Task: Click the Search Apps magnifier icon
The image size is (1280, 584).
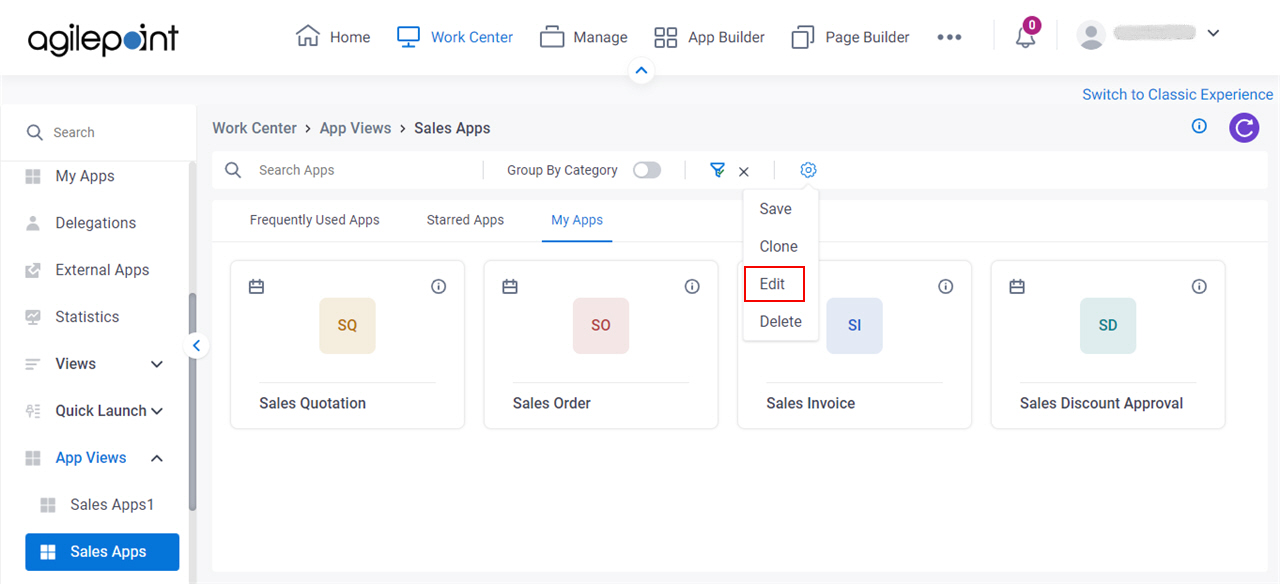Action: 233,170
